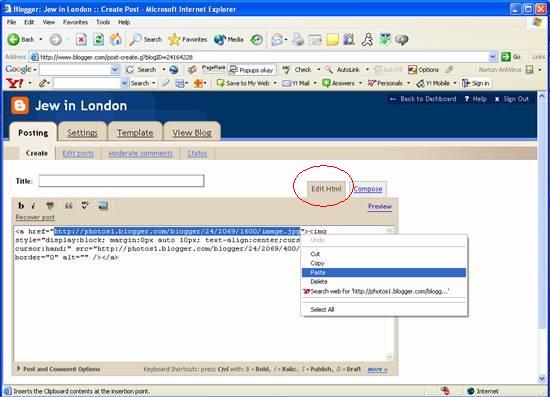The height and width of the screenshot is (397, 550).
Task: Go to the Home page icon
Action: [115, 39]
